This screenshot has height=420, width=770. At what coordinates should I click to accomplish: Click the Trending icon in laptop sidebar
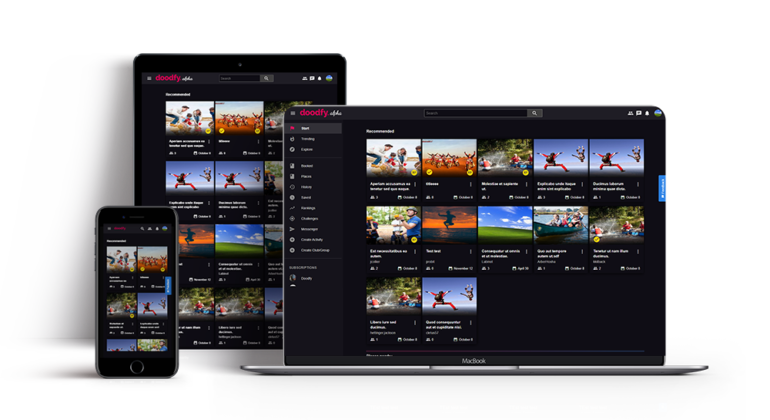(291, 139)
